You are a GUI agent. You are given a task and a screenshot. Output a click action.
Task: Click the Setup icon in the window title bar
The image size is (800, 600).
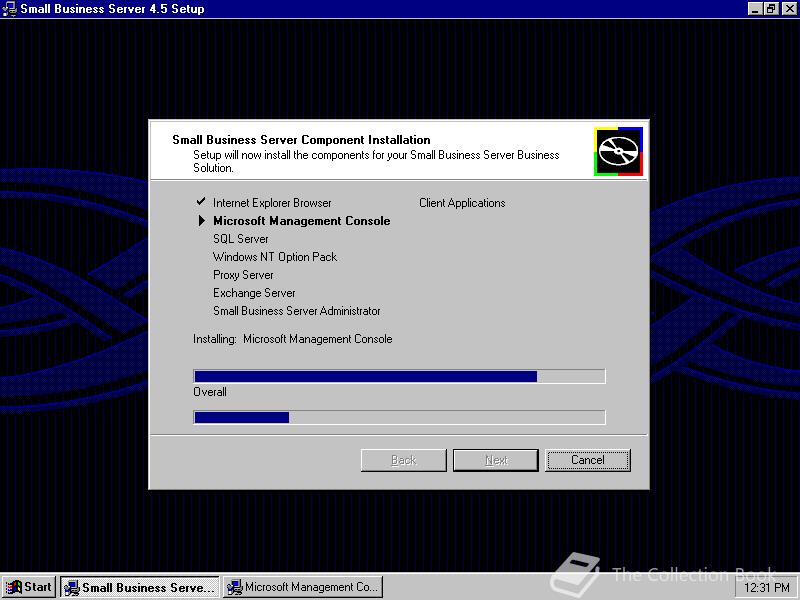(9, 8)
